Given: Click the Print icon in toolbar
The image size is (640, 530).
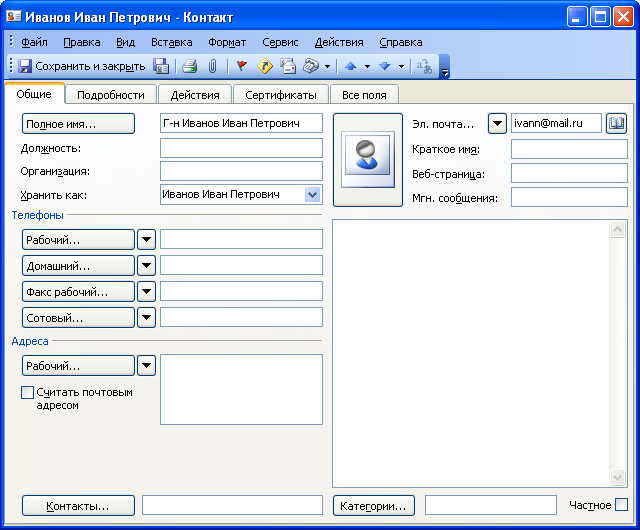Looking at the screenshot, I should click(190, 66).
